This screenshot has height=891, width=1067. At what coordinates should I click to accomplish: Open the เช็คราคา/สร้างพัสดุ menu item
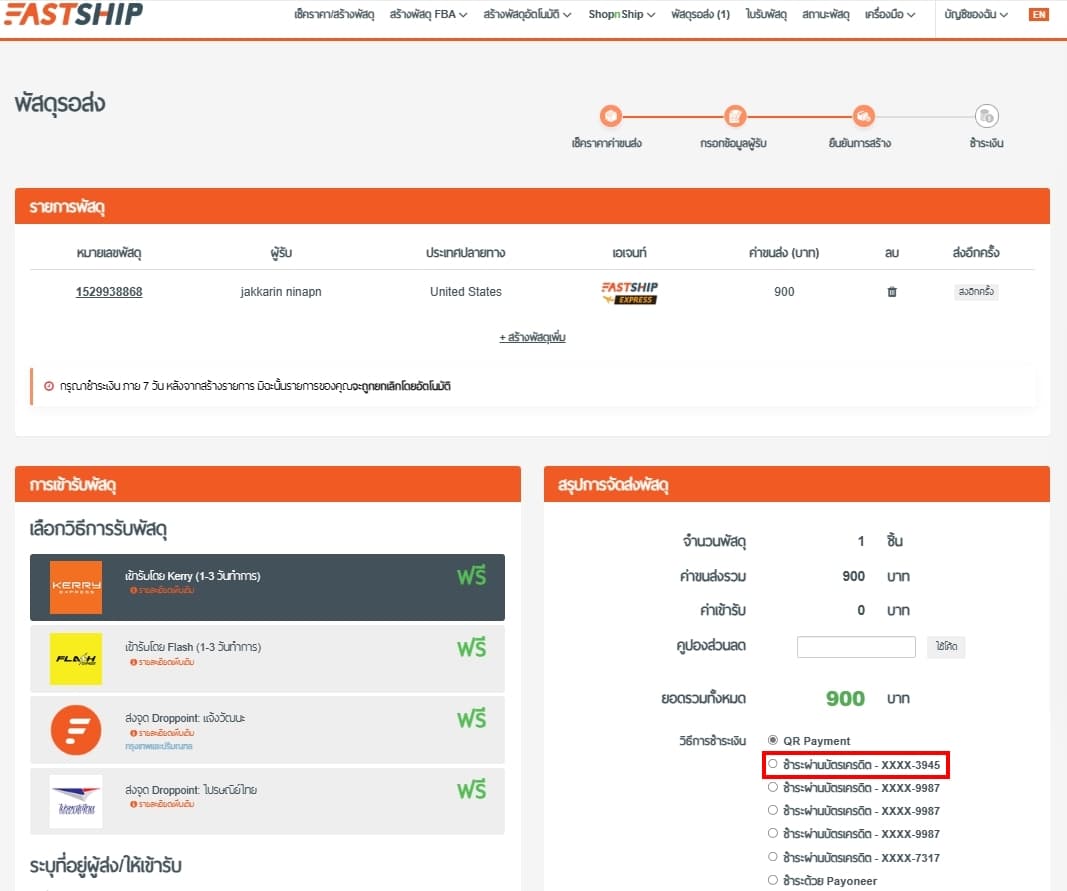click(x=334, y=14)
